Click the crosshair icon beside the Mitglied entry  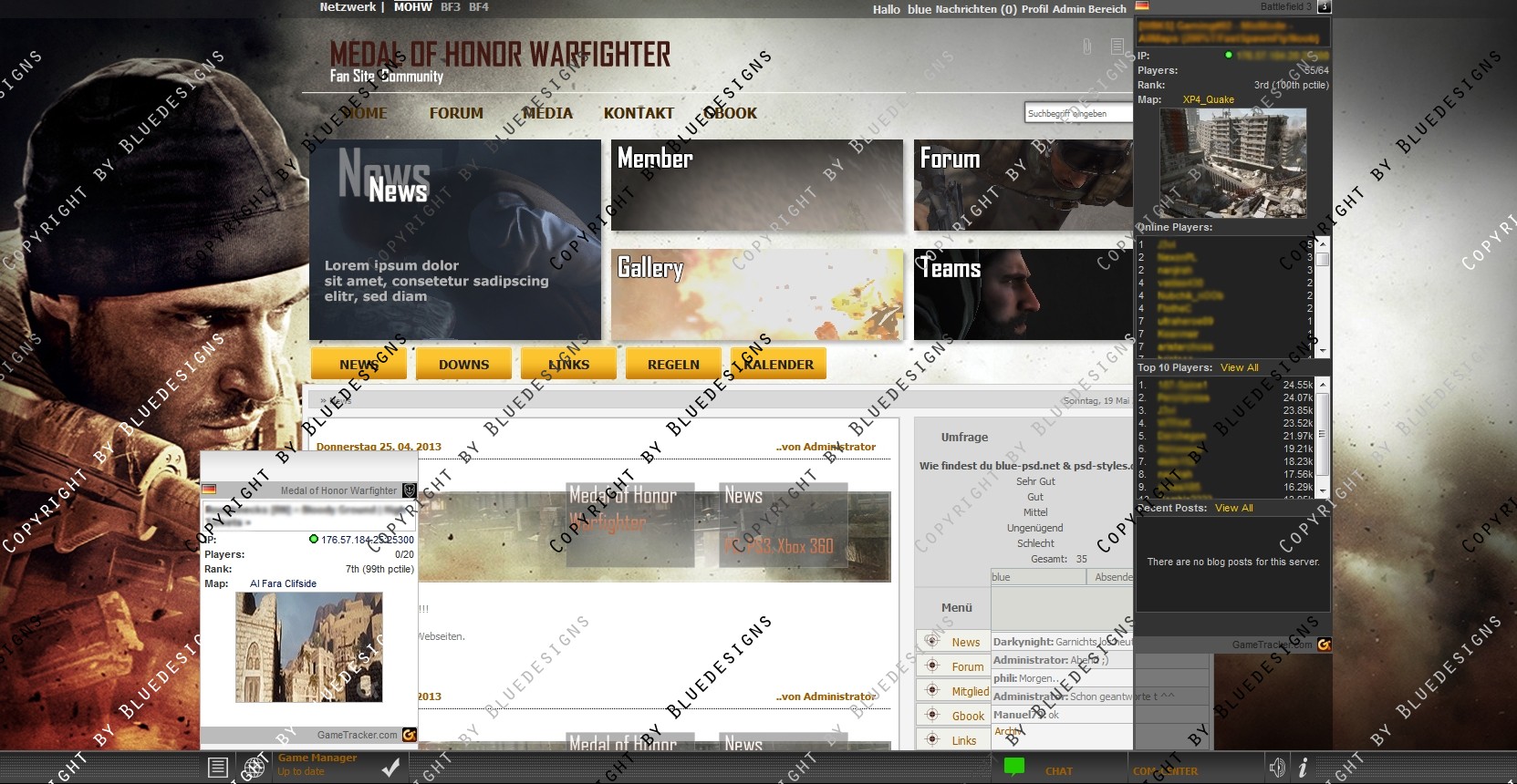tap(932, 690)
